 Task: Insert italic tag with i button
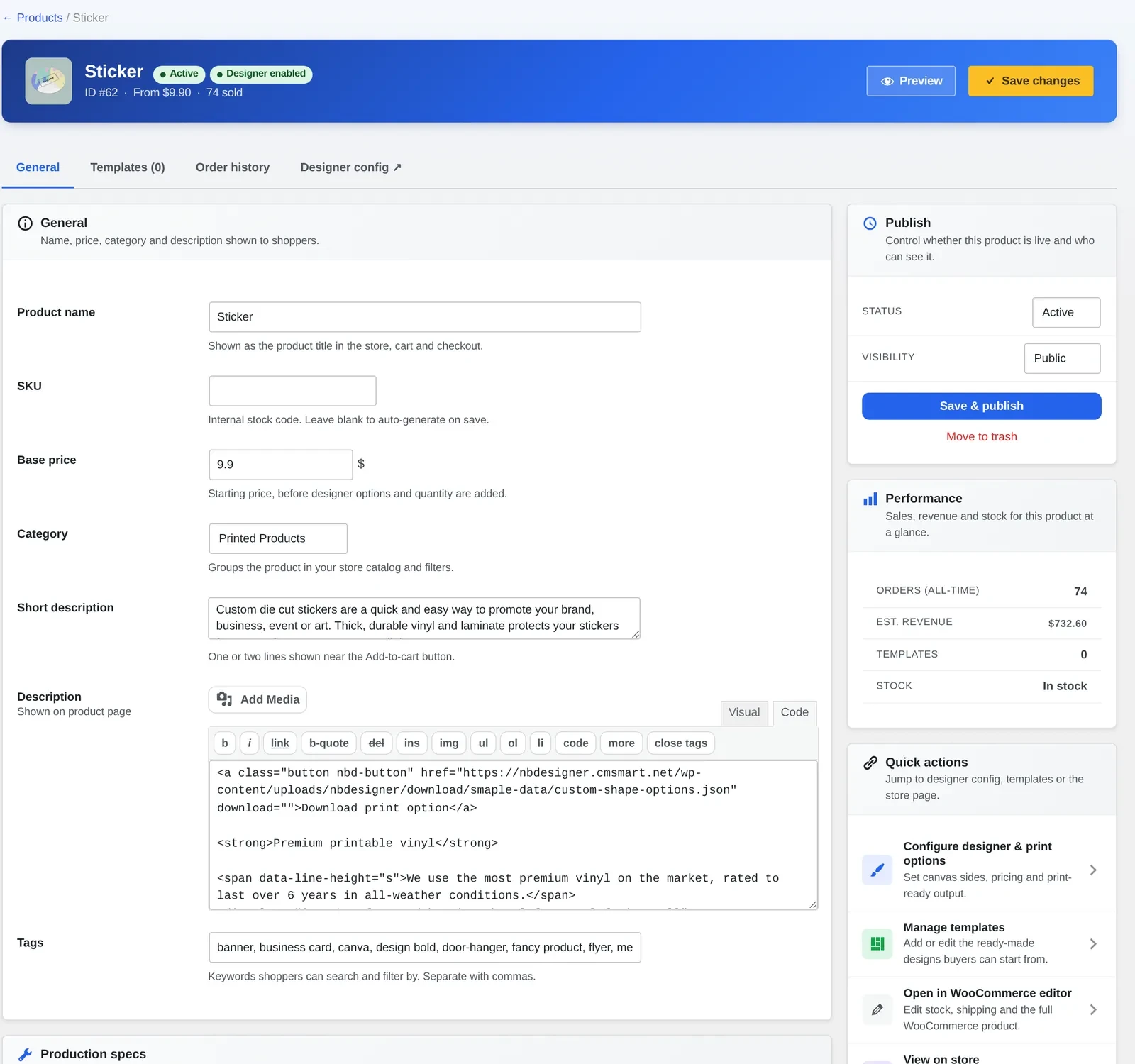coord(249,743)
